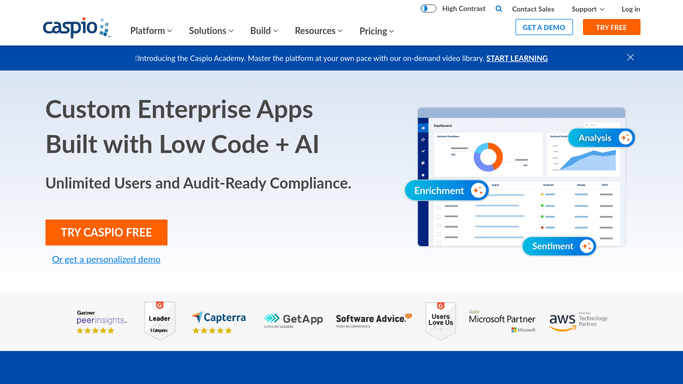
Task: Click the GetApp logo
Action: (x=293, y=320)
